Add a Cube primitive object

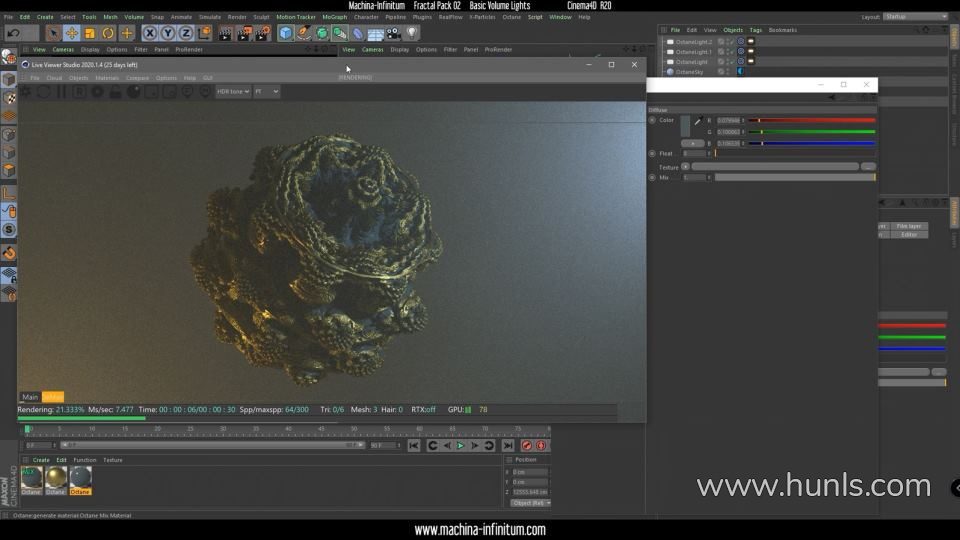pyautogui.click(x=286, y=33)
